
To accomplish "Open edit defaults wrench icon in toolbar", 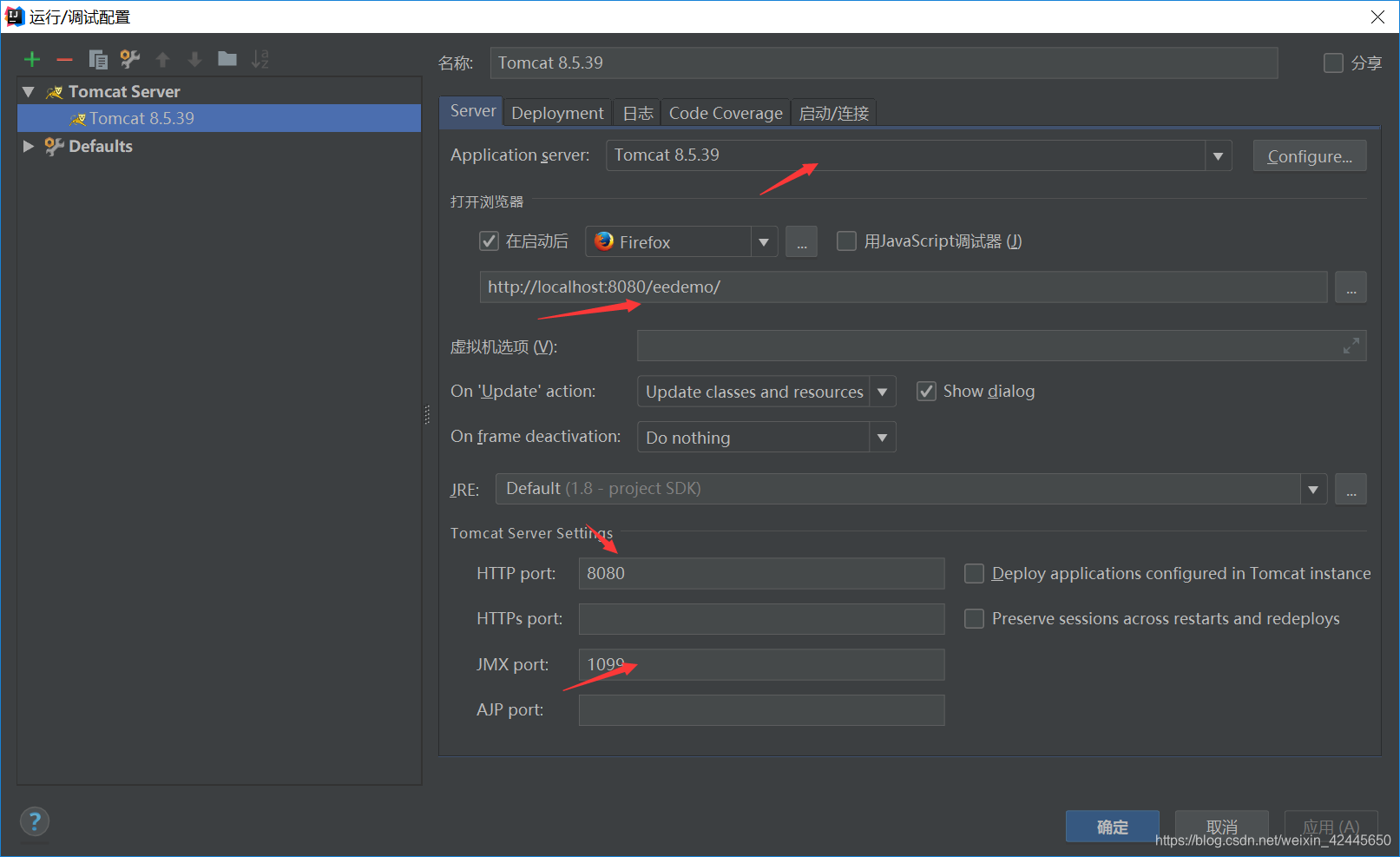I will click(x=130, y=59).
